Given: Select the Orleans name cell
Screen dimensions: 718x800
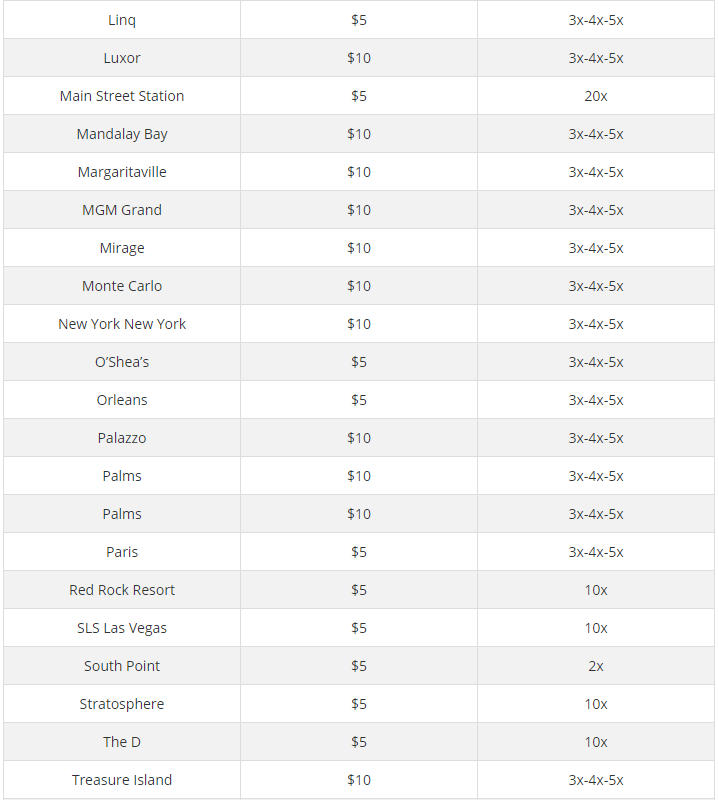Looking at the screenshot, I should click(x=122, y=400).
